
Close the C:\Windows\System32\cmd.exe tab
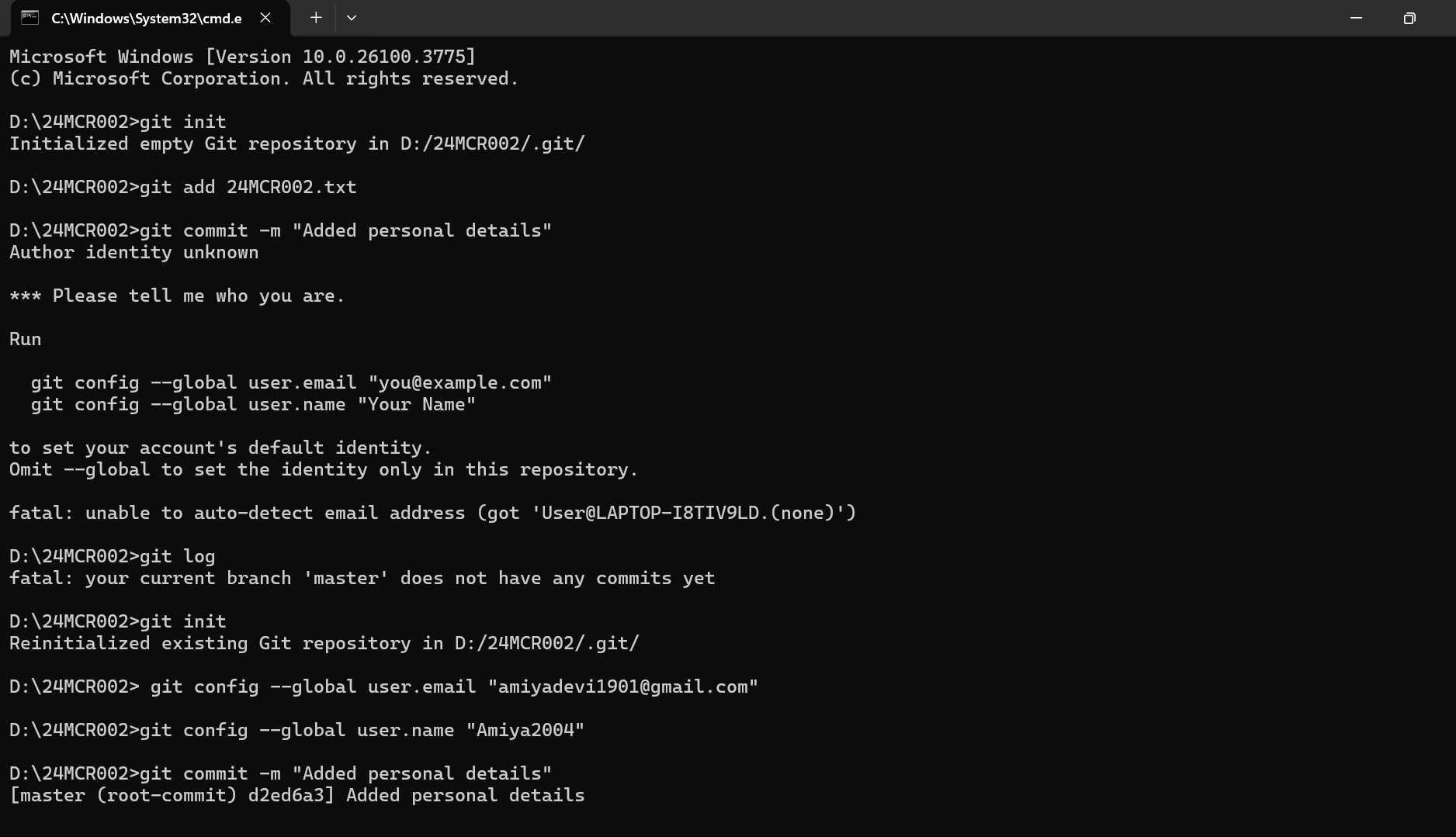(x=265, y=18)
